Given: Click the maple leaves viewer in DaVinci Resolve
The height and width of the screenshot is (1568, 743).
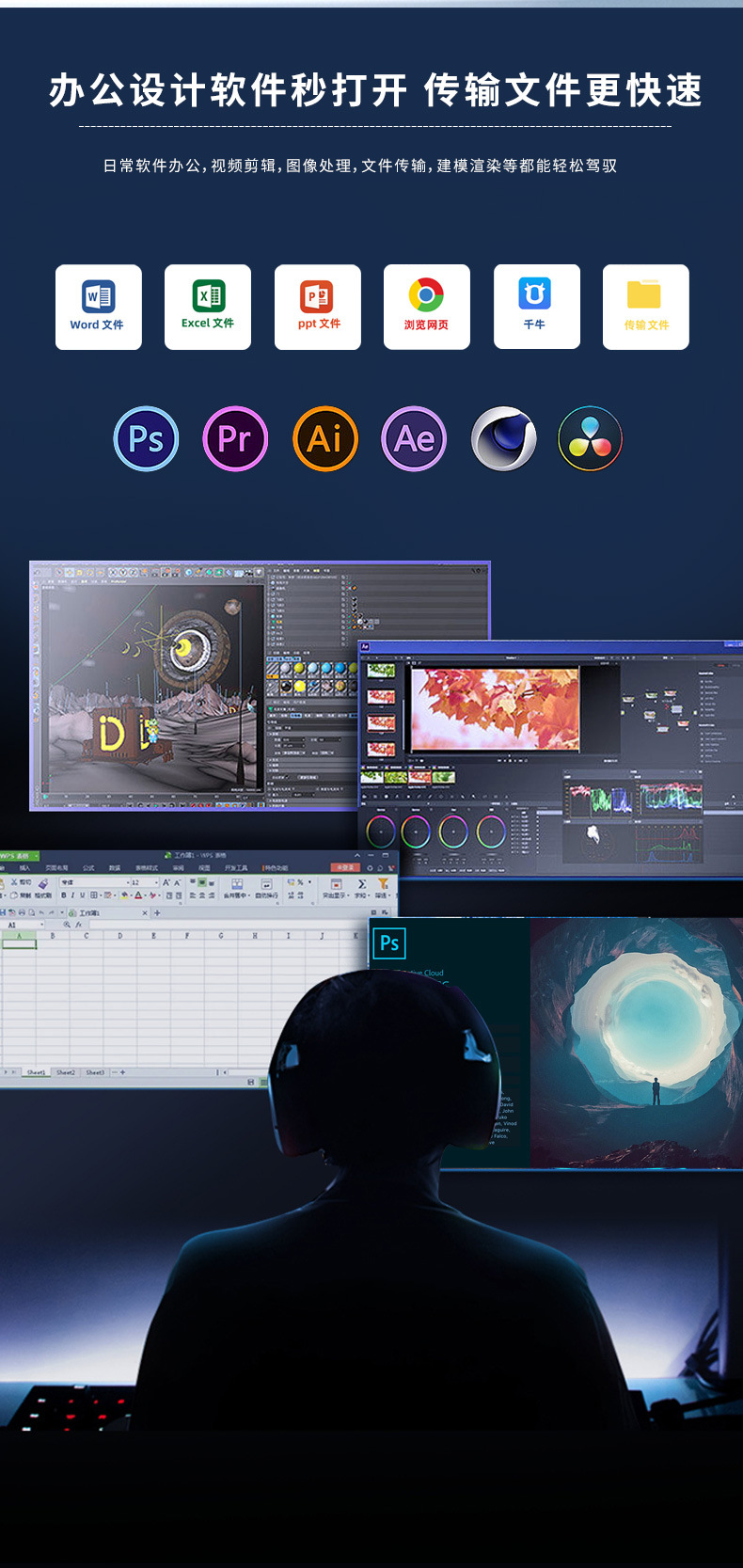Looking at the screenshot, I should (496, 709).
